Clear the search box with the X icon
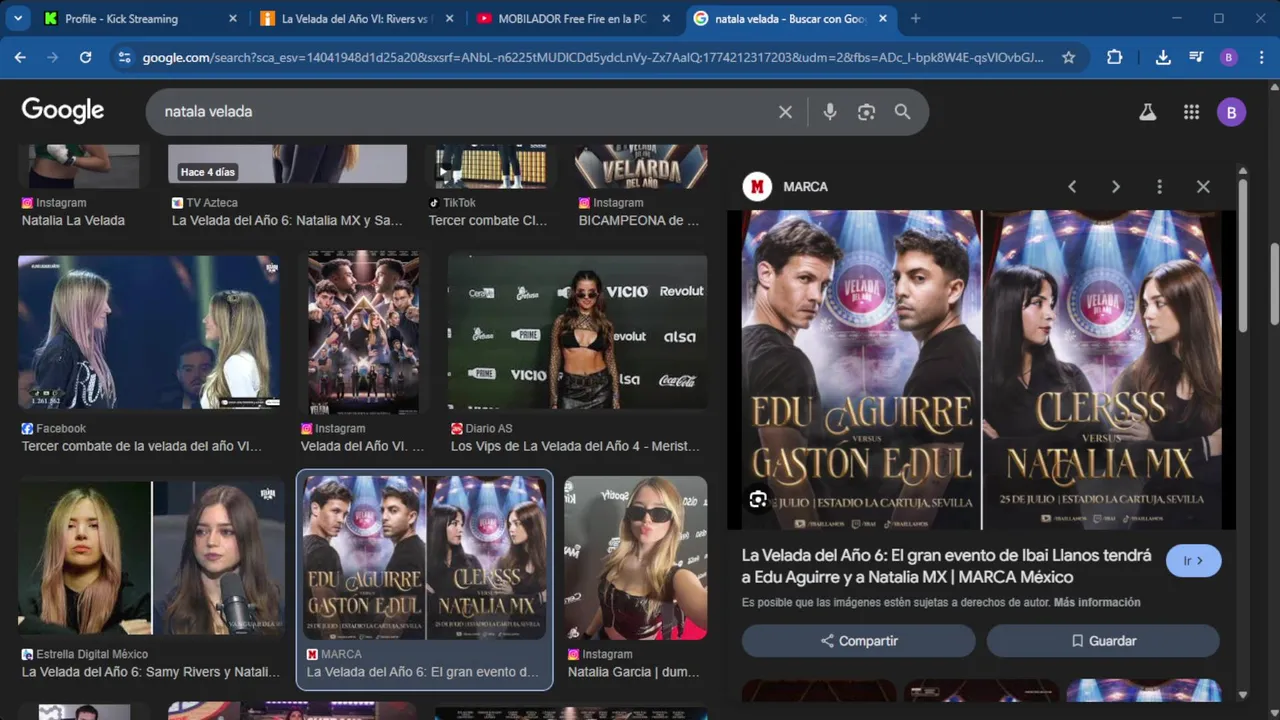The image size is (1280, 720). [x=785, y=112]
